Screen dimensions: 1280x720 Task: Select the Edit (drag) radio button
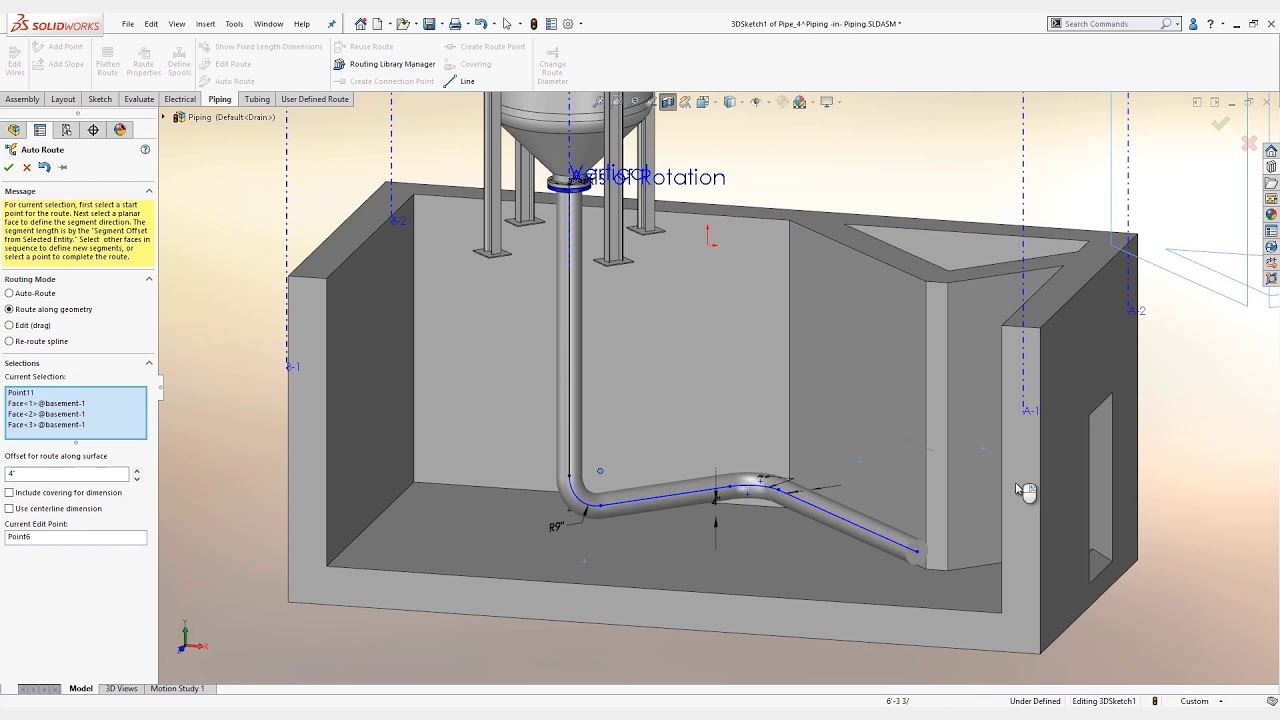(10, 325)
